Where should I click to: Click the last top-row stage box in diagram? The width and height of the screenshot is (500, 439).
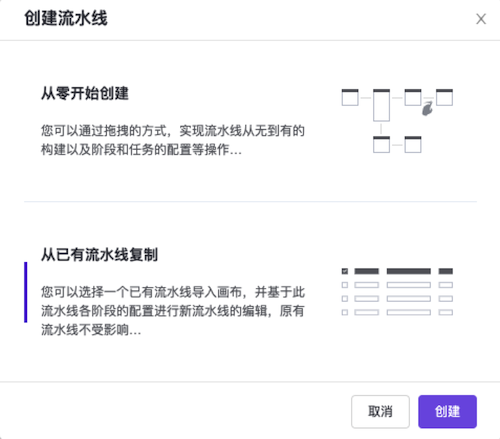point(444,97)
